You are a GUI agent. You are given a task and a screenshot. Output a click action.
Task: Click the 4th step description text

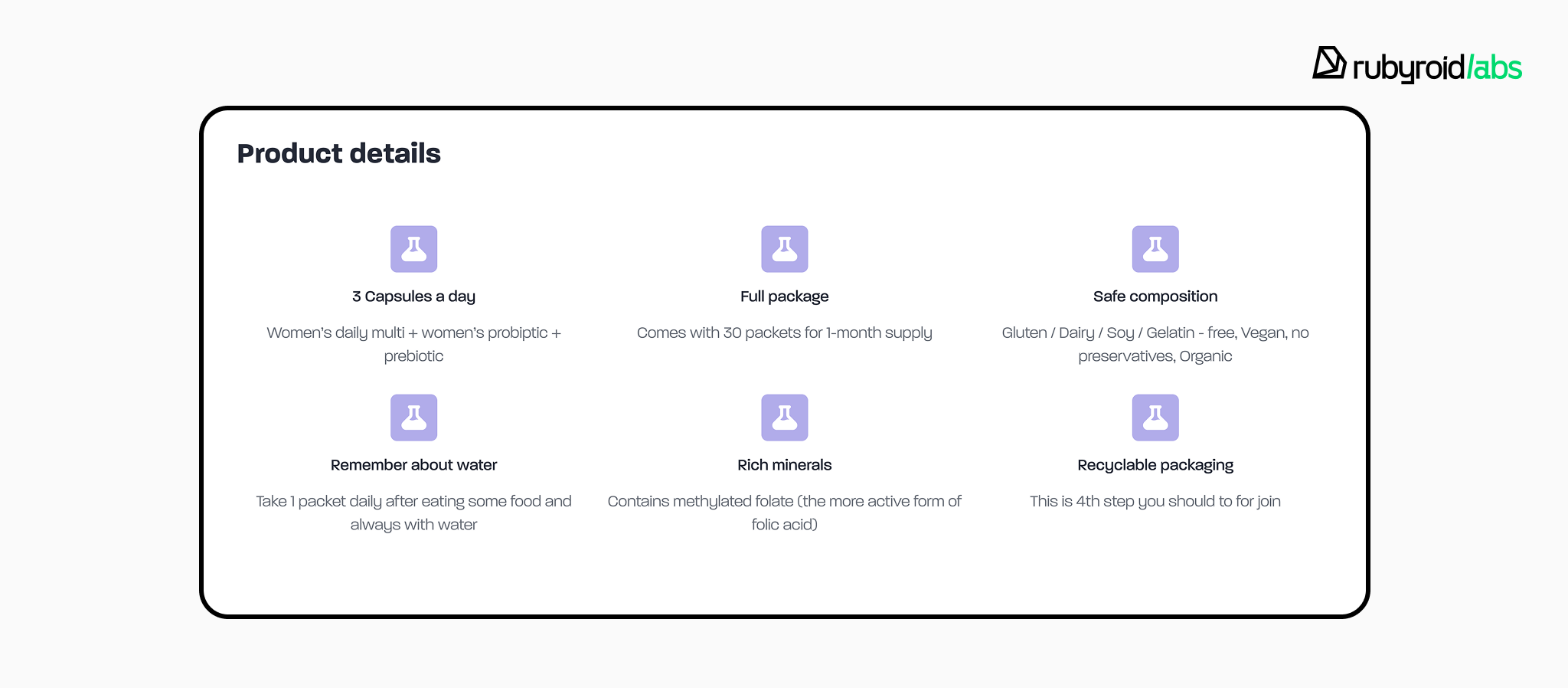tap(1155, 501)
